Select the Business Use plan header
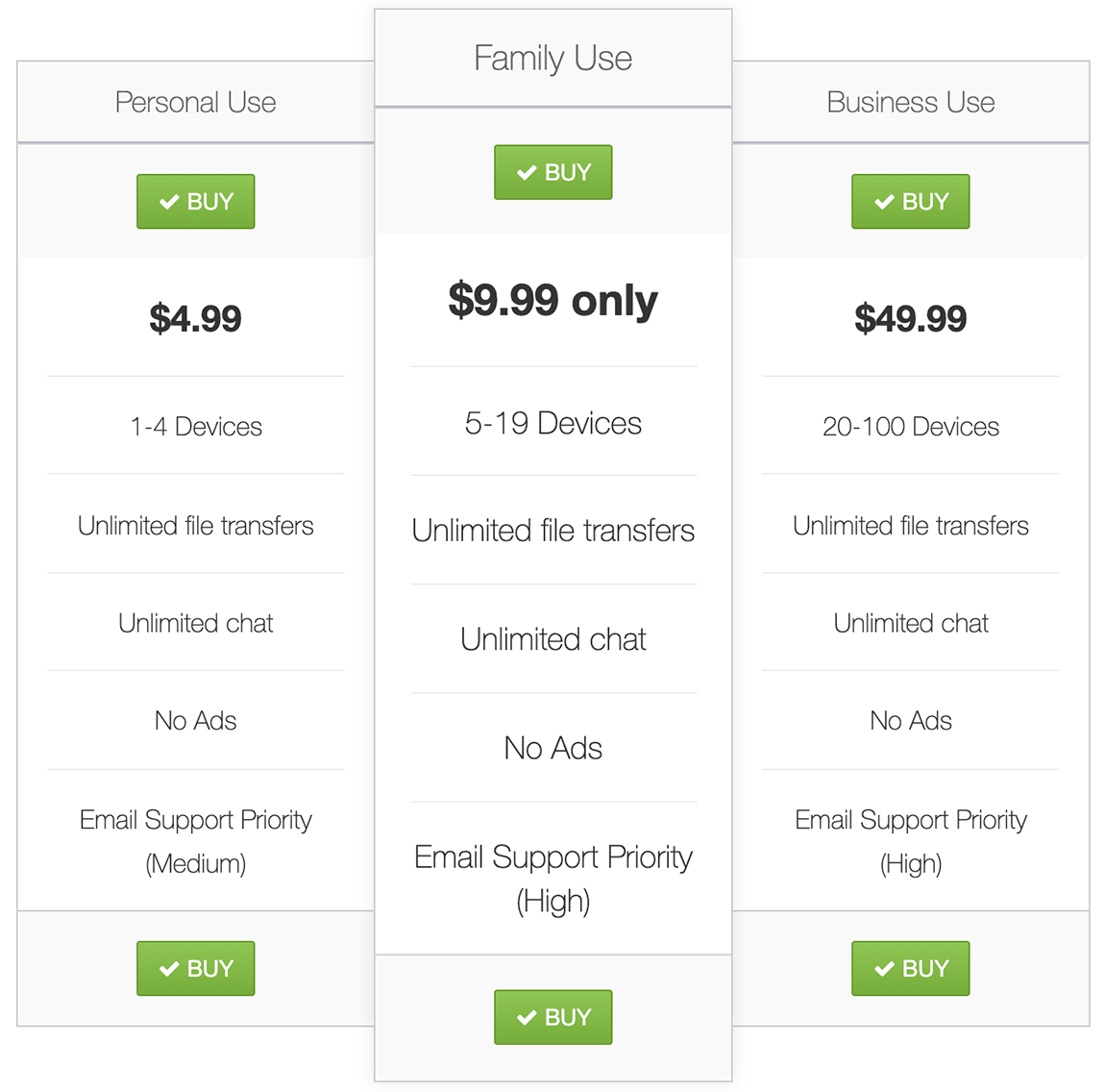The image size is (1105, 1092). click(910, 102)
